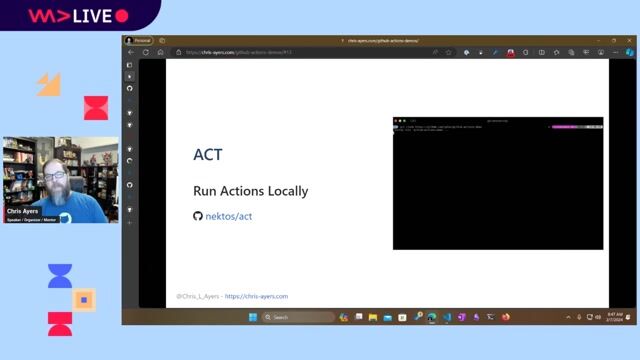This screenshot has width=640, height=360.
Task: Click the terminal demo recording on the slide
Action: pos(498,183)
